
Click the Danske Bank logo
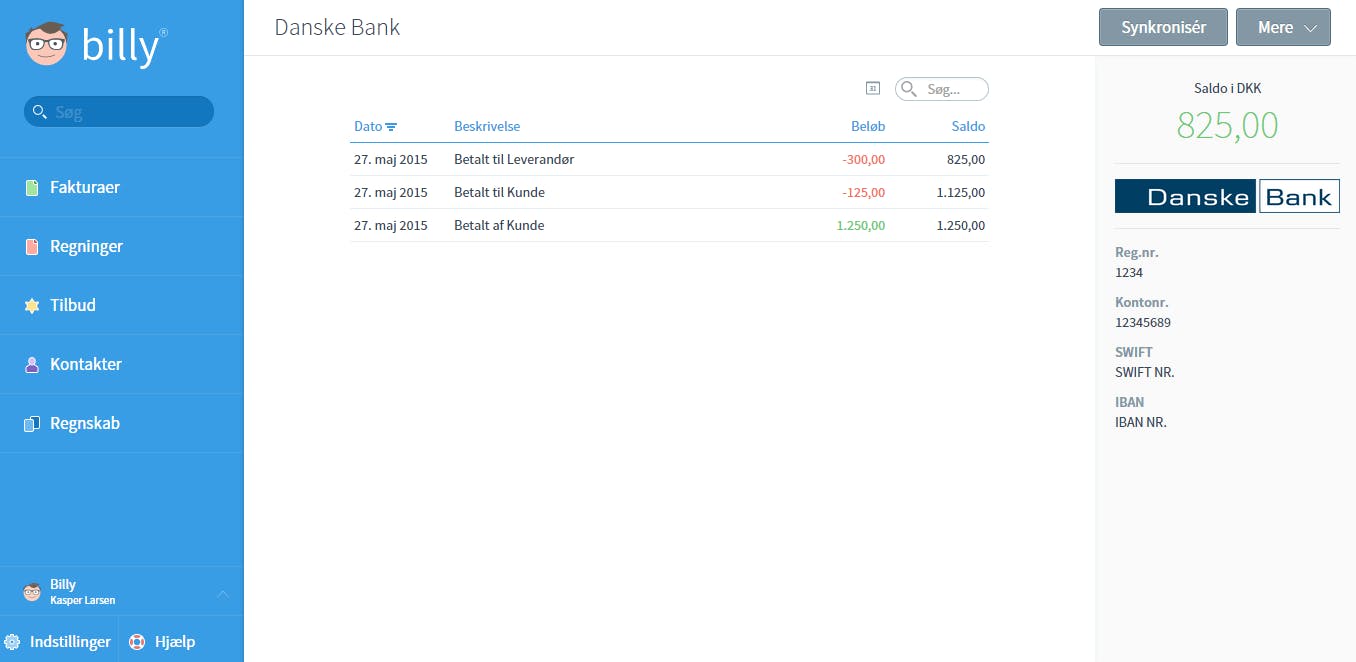click(x=1227, y=196)
